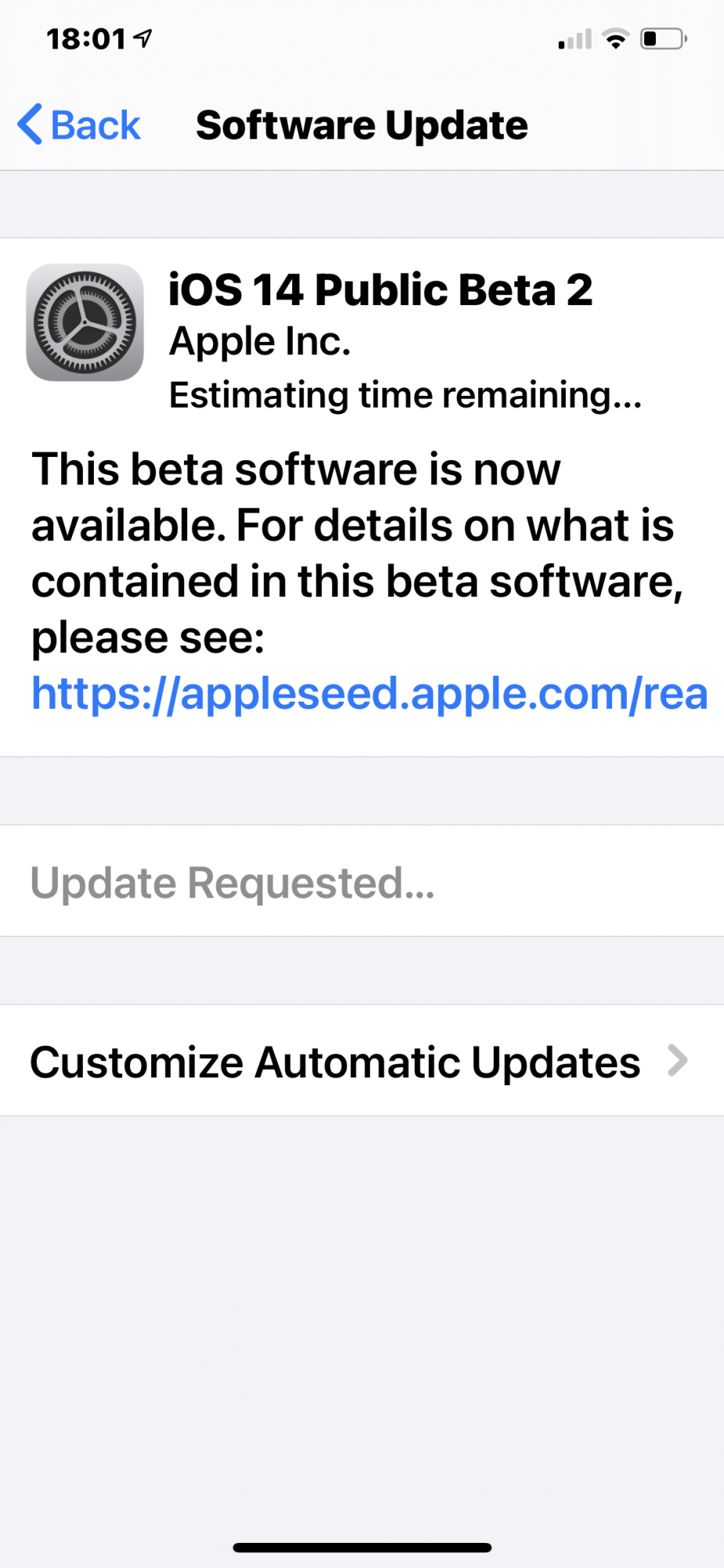The width and height of the screenshot is (724, 1568).
Task: Tap the Software Update title
Action: click(x=362, y=125)
